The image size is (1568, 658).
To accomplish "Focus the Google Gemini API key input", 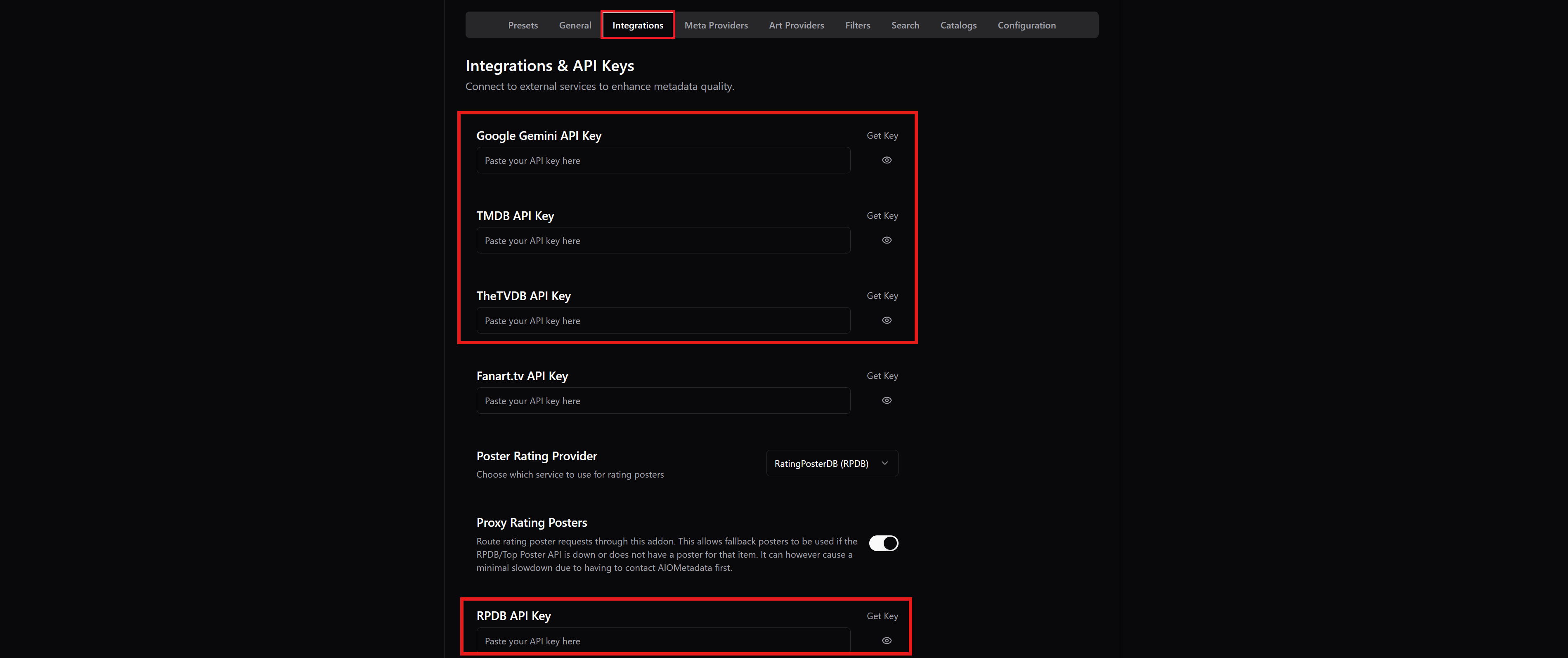I will pyautogui.click(x=663, y=161).
